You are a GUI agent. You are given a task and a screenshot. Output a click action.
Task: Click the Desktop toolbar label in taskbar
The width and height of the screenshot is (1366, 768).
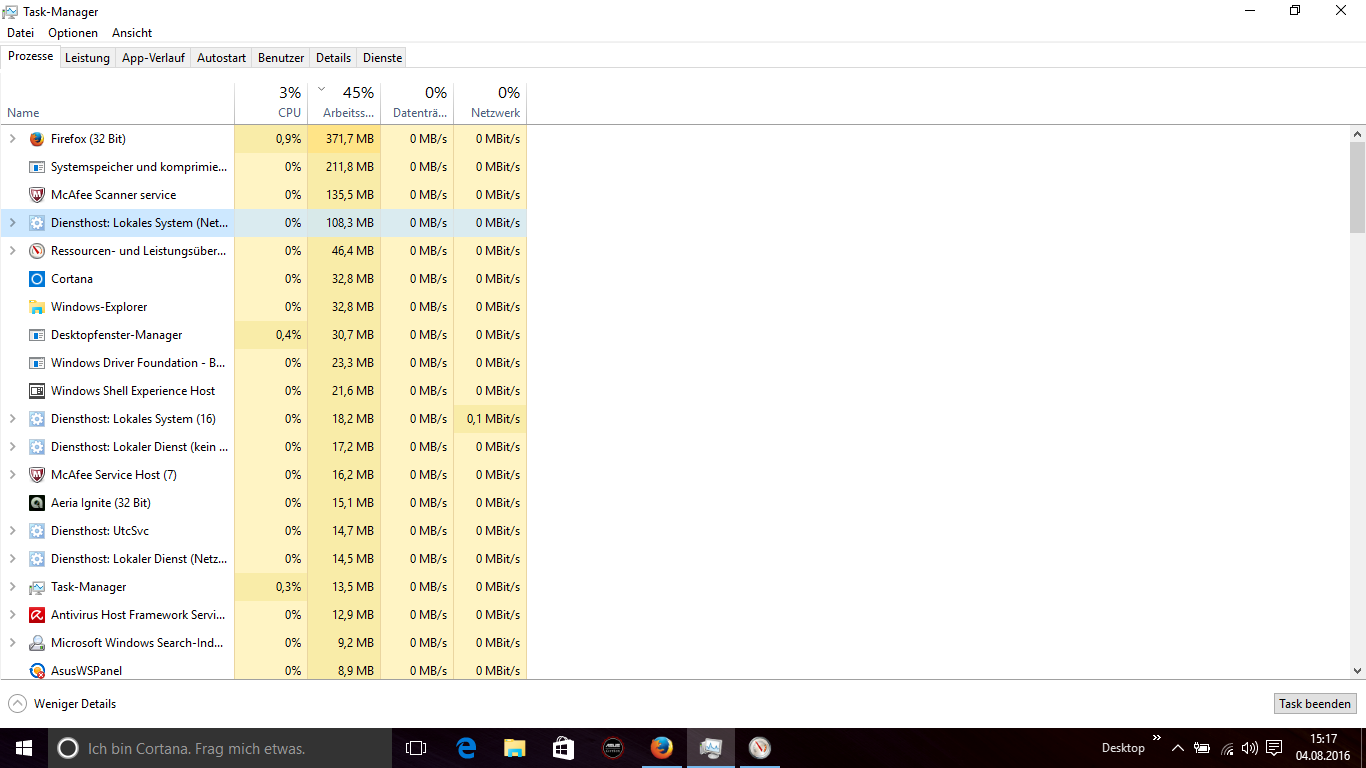1123,748
